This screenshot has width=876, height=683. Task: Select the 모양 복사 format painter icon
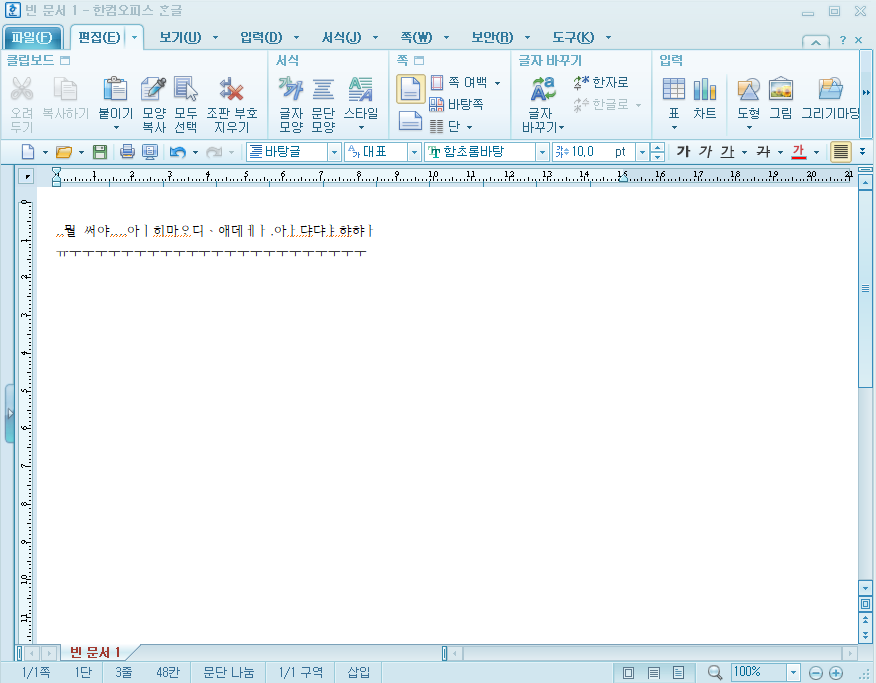tap(154, 89)
